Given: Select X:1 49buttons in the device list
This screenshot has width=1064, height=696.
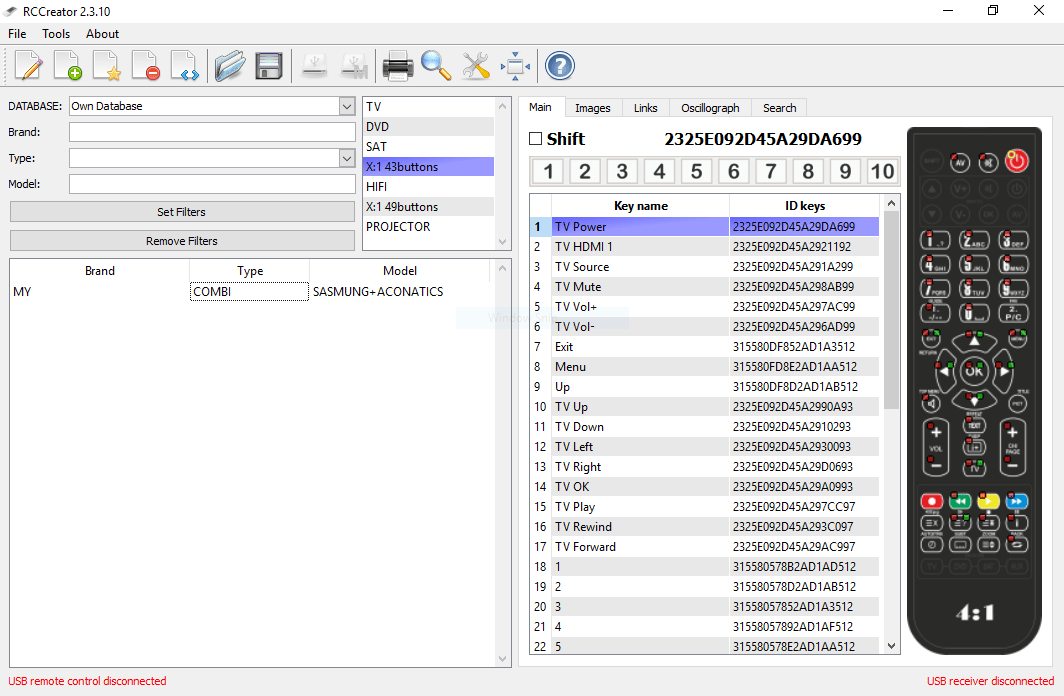Looking at the screenshot, I should coord(428,207).
